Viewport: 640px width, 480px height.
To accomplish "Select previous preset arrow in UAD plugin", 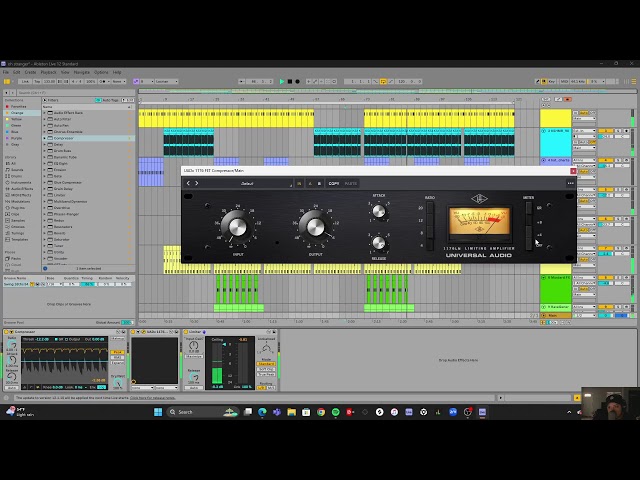I will click(x=188, y=183).
